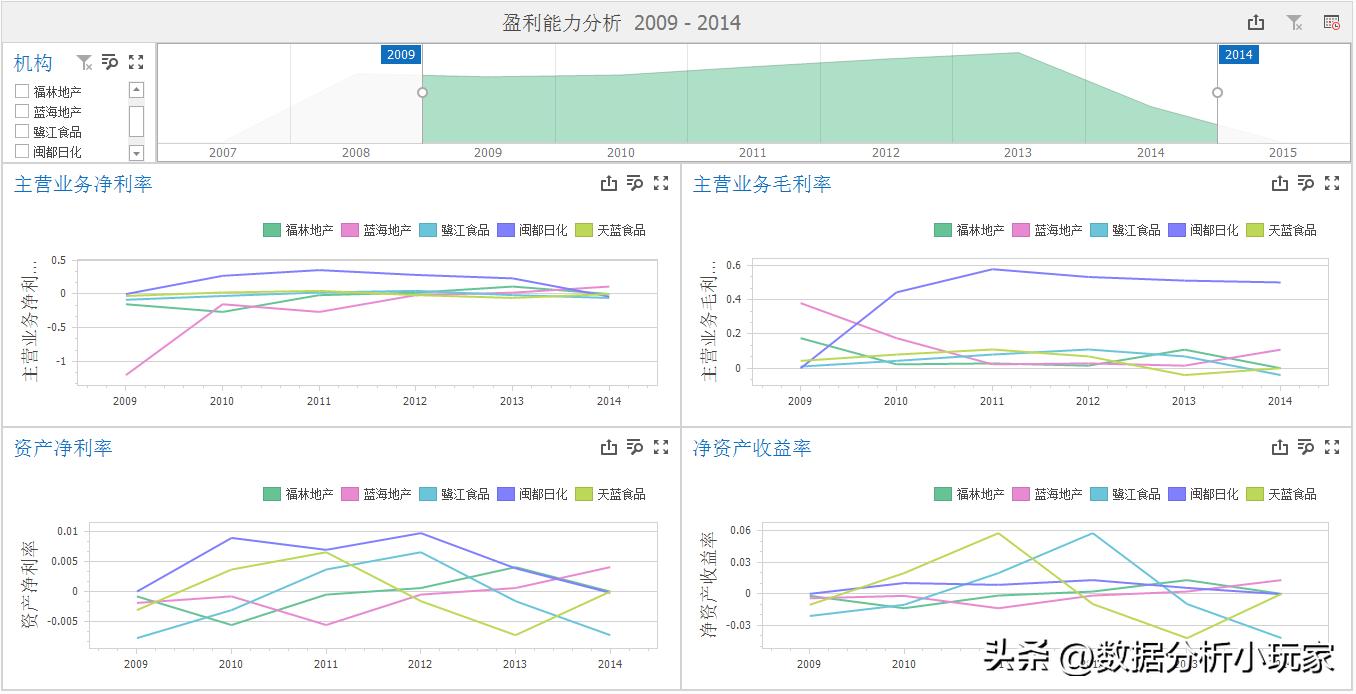
Task: Click the maximize icon on 主营业务毛利率 chart
Action: (1331, 182)
